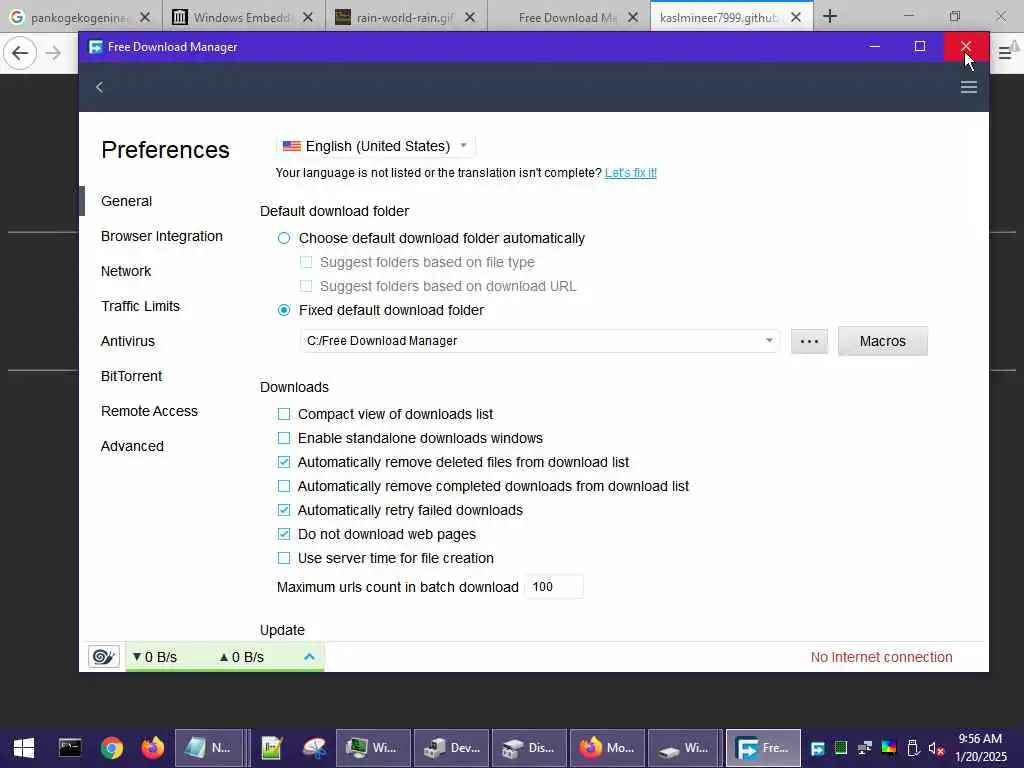Viewport: 1024px width, 768px height.
Task: Click the browser forward arrow button
Action: point(54,53)
